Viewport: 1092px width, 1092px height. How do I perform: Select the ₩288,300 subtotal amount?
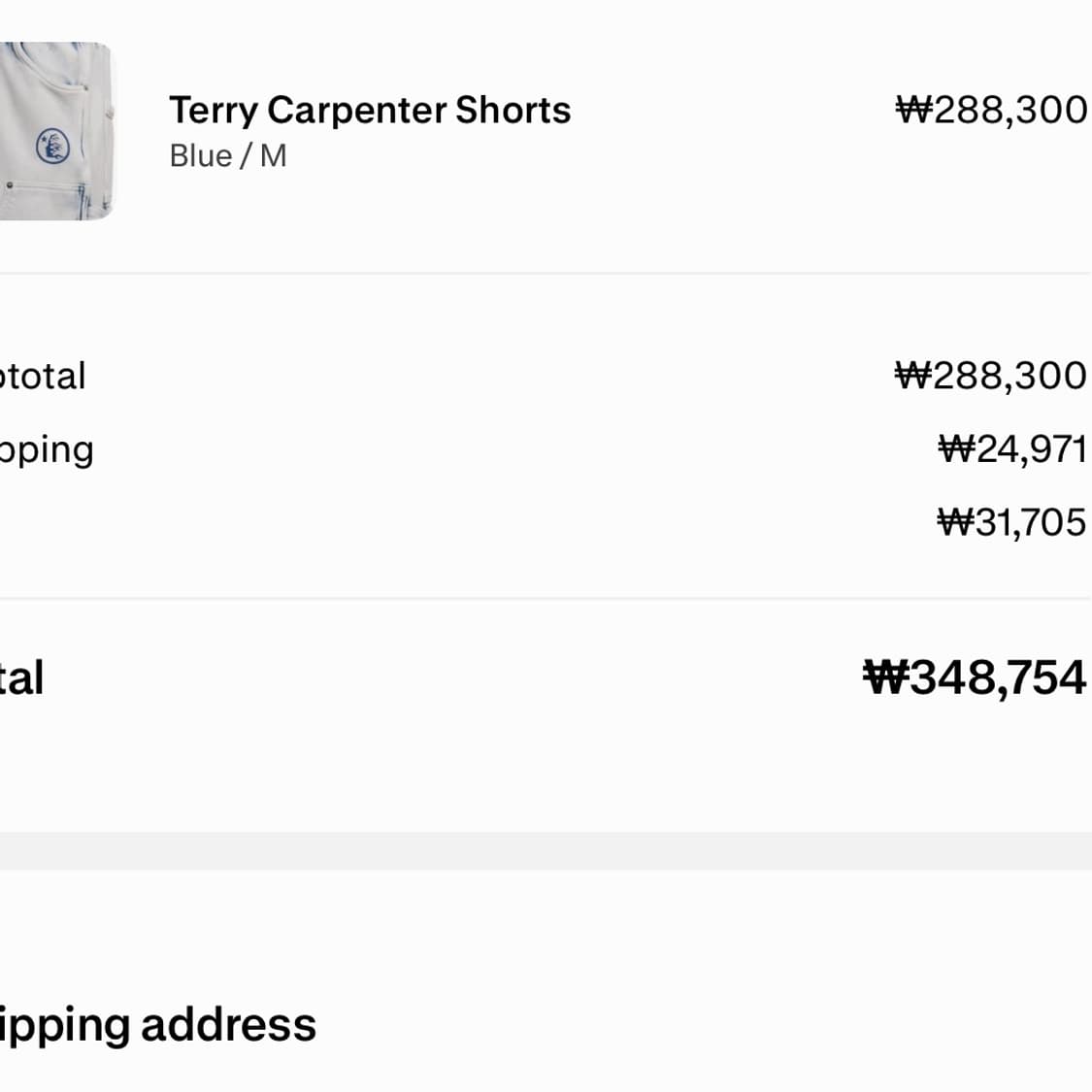point(990,376)
